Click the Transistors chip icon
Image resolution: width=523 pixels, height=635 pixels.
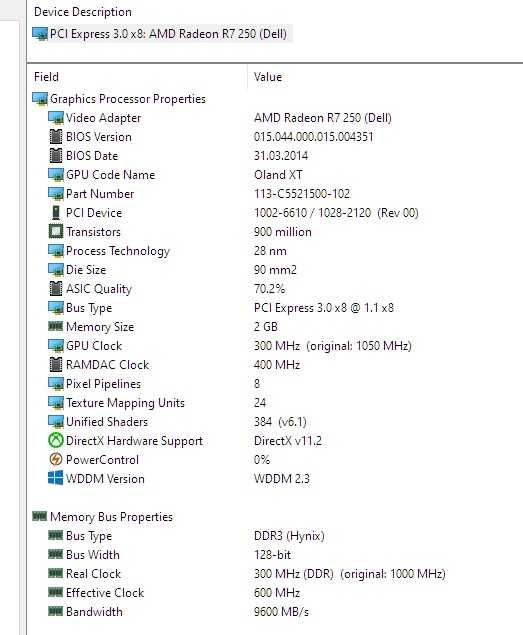click(x=56, y=232)
